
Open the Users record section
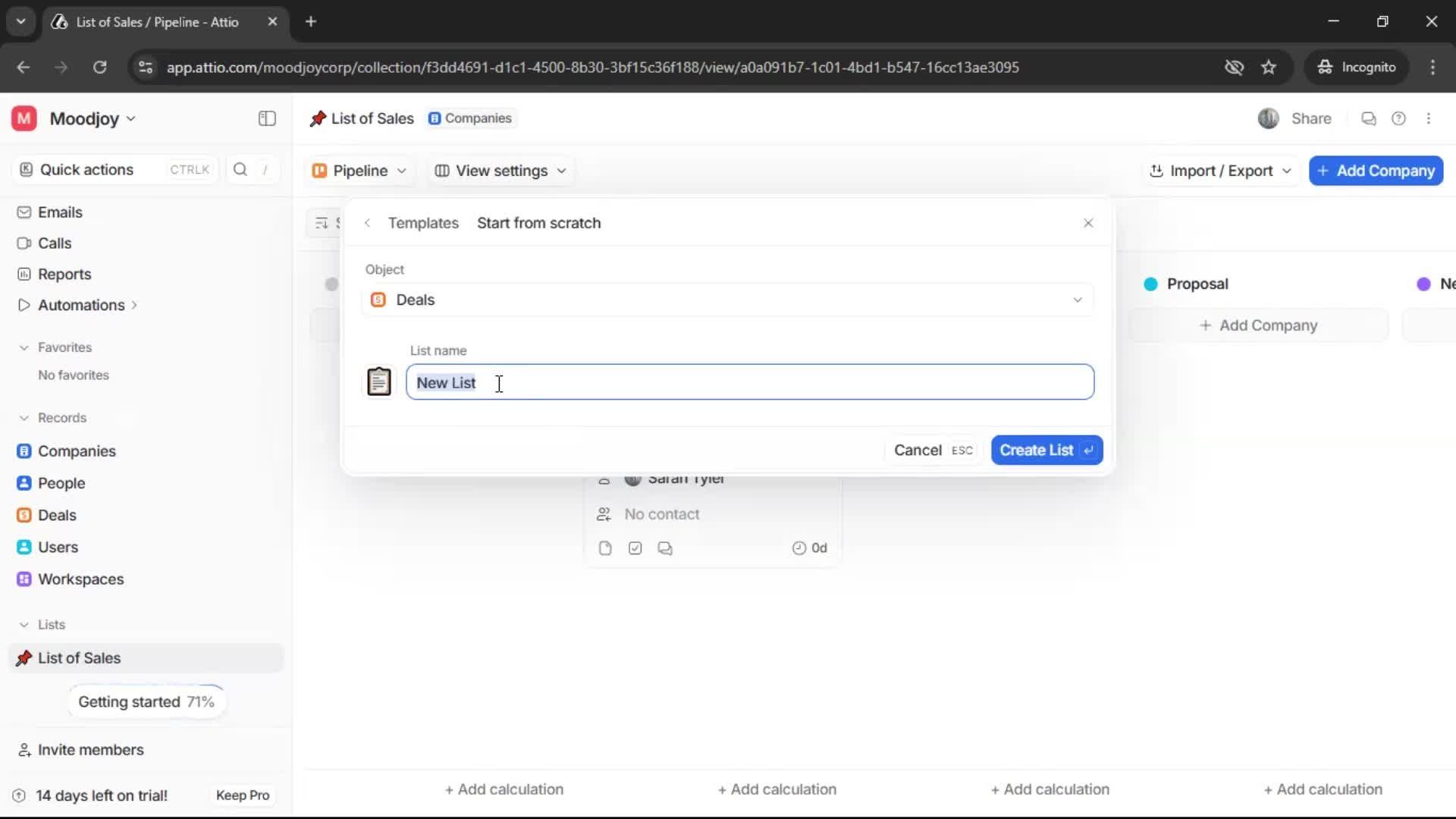(58, 547)
